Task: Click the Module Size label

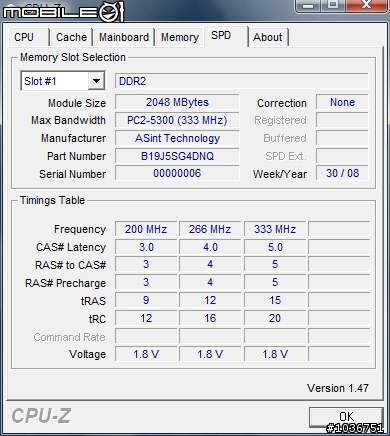Action: (77, 103)
